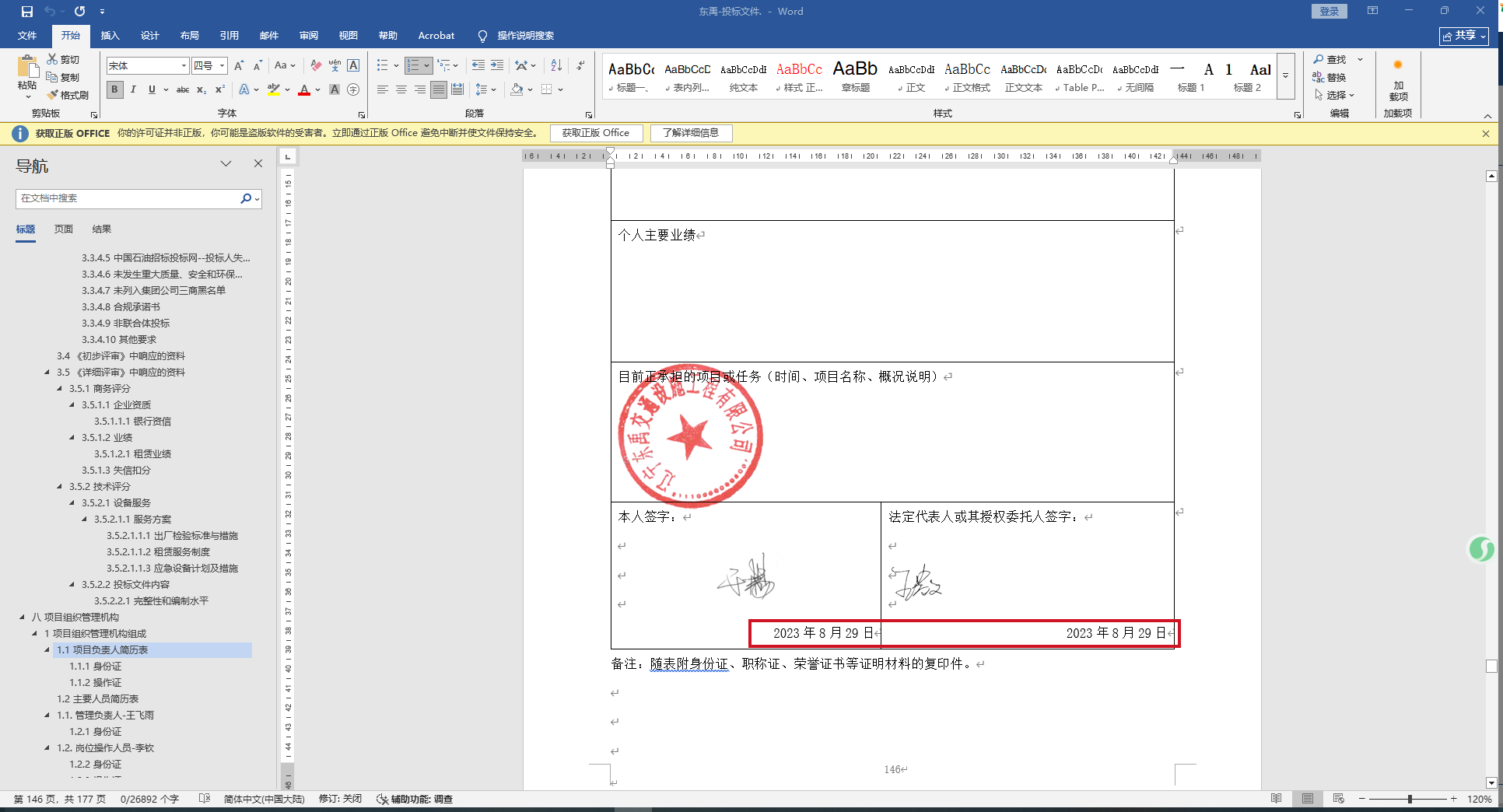Go to 1.1.1 身份证 heading in navigation
The height and width of the screenshot is (812, 1503).
[x=95, y=667]
